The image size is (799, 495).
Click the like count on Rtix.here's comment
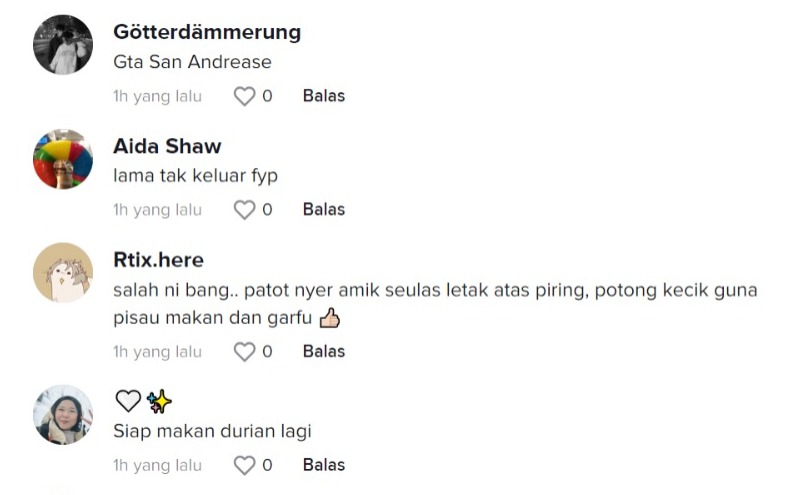click(267, 352)
